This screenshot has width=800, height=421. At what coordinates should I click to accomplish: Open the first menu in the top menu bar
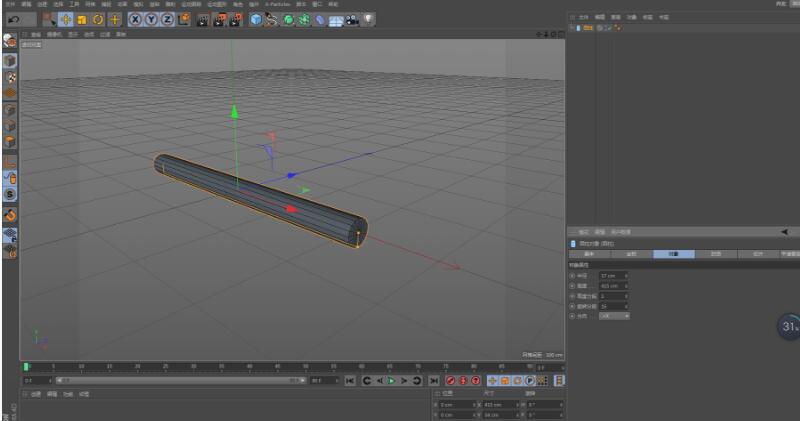coord(10,4)
